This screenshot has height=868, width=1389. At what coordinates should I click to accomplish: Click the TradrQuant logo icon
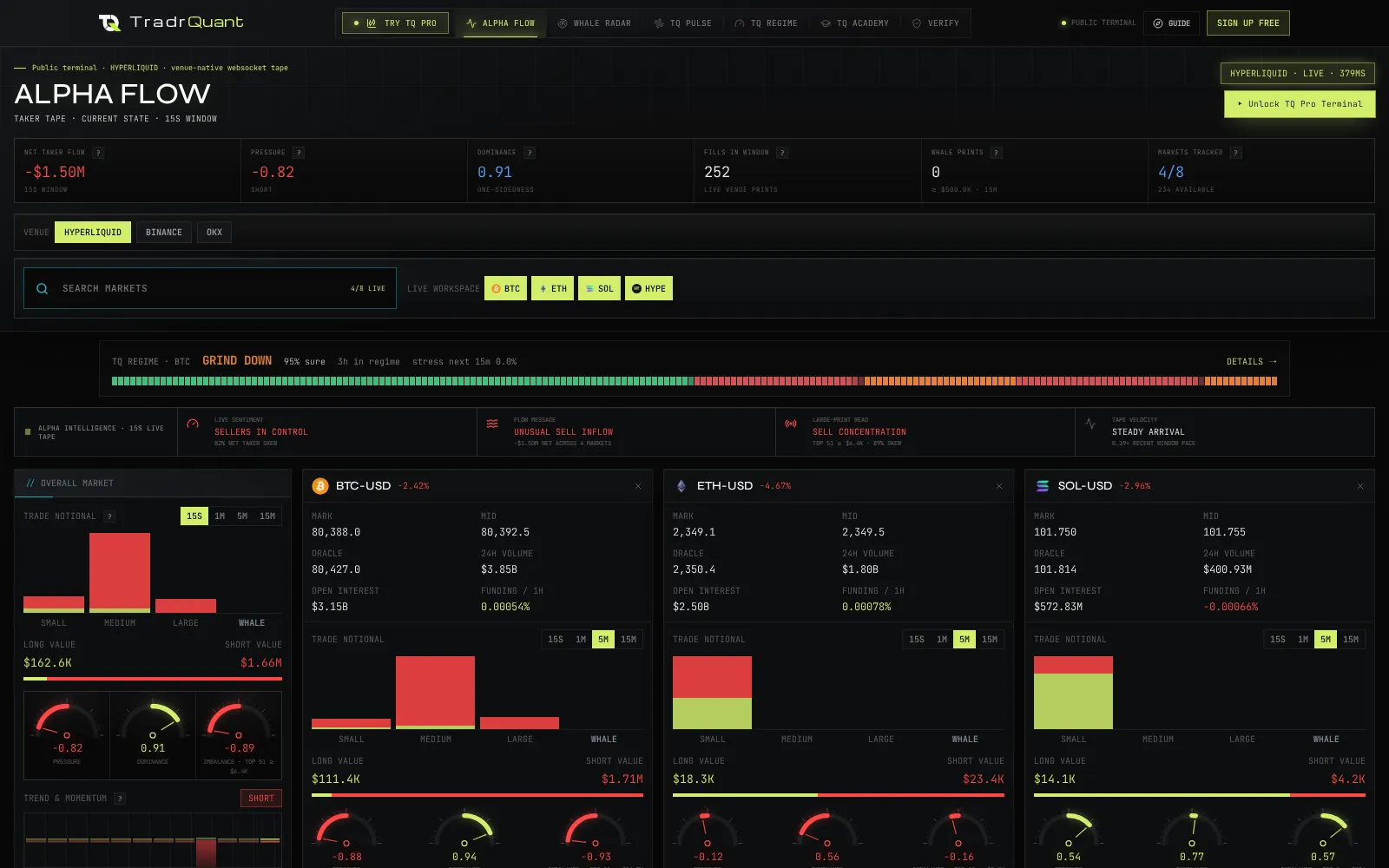(110, 23)
